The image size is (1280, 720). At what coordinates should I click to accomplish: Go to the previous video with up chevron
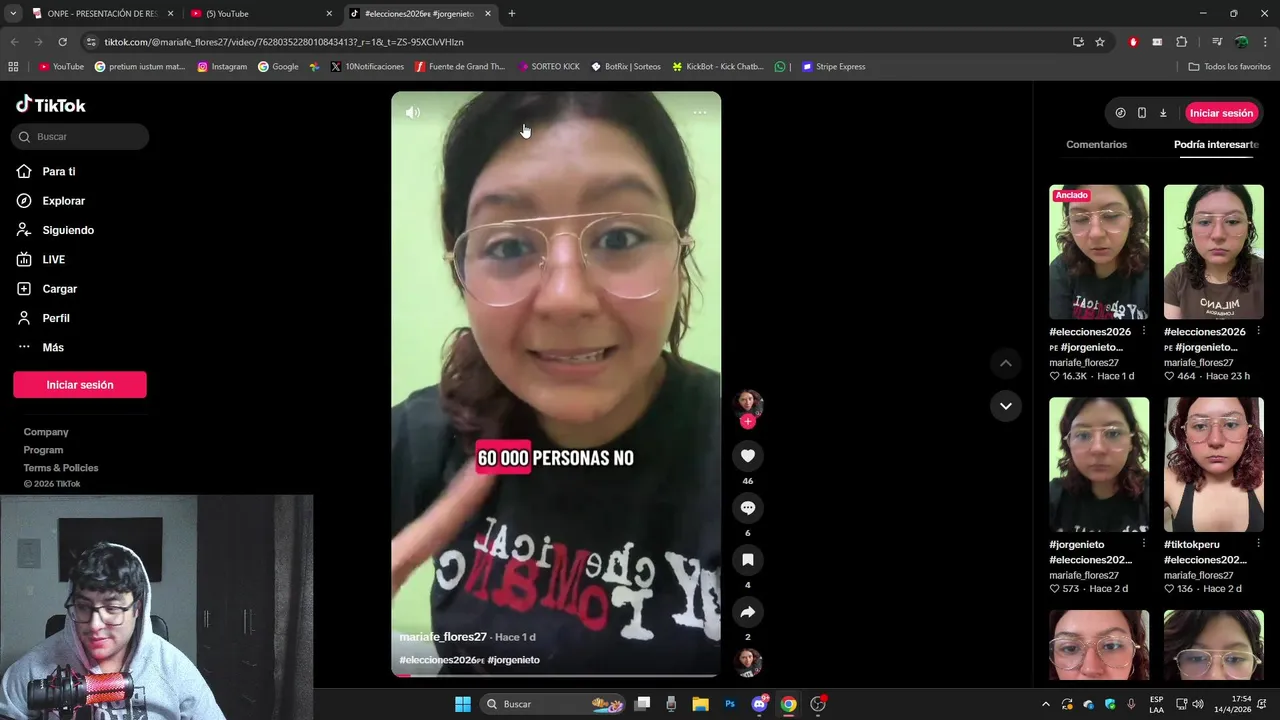1006,363
